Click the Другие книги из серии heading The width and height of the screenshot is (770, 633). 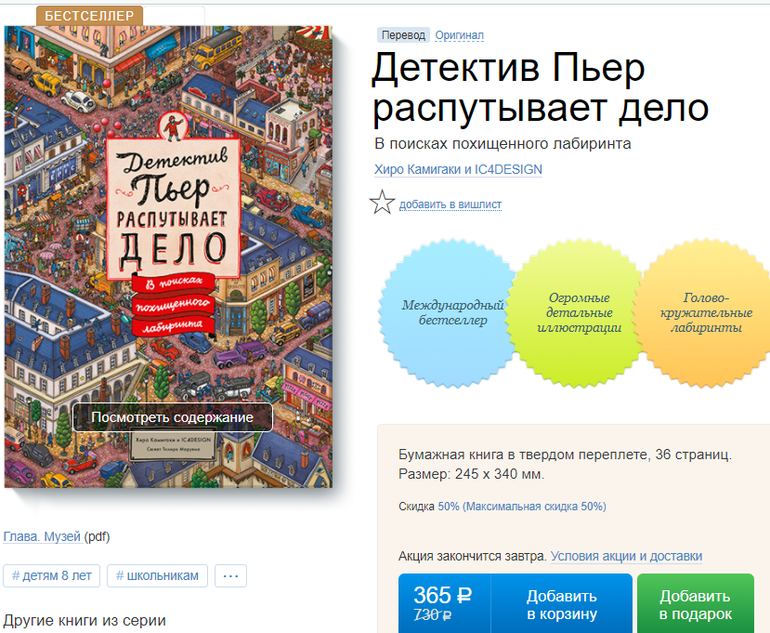tap(84, 620)
